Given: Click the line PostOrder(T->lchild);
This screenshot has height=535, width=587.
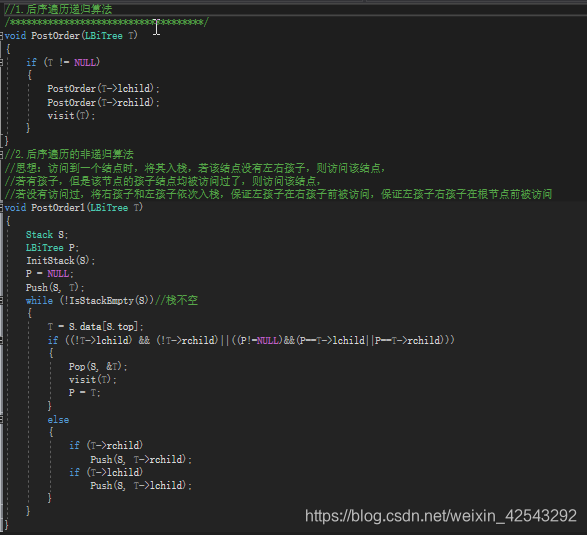Looking at the screenshot, I should pos(103,89).
